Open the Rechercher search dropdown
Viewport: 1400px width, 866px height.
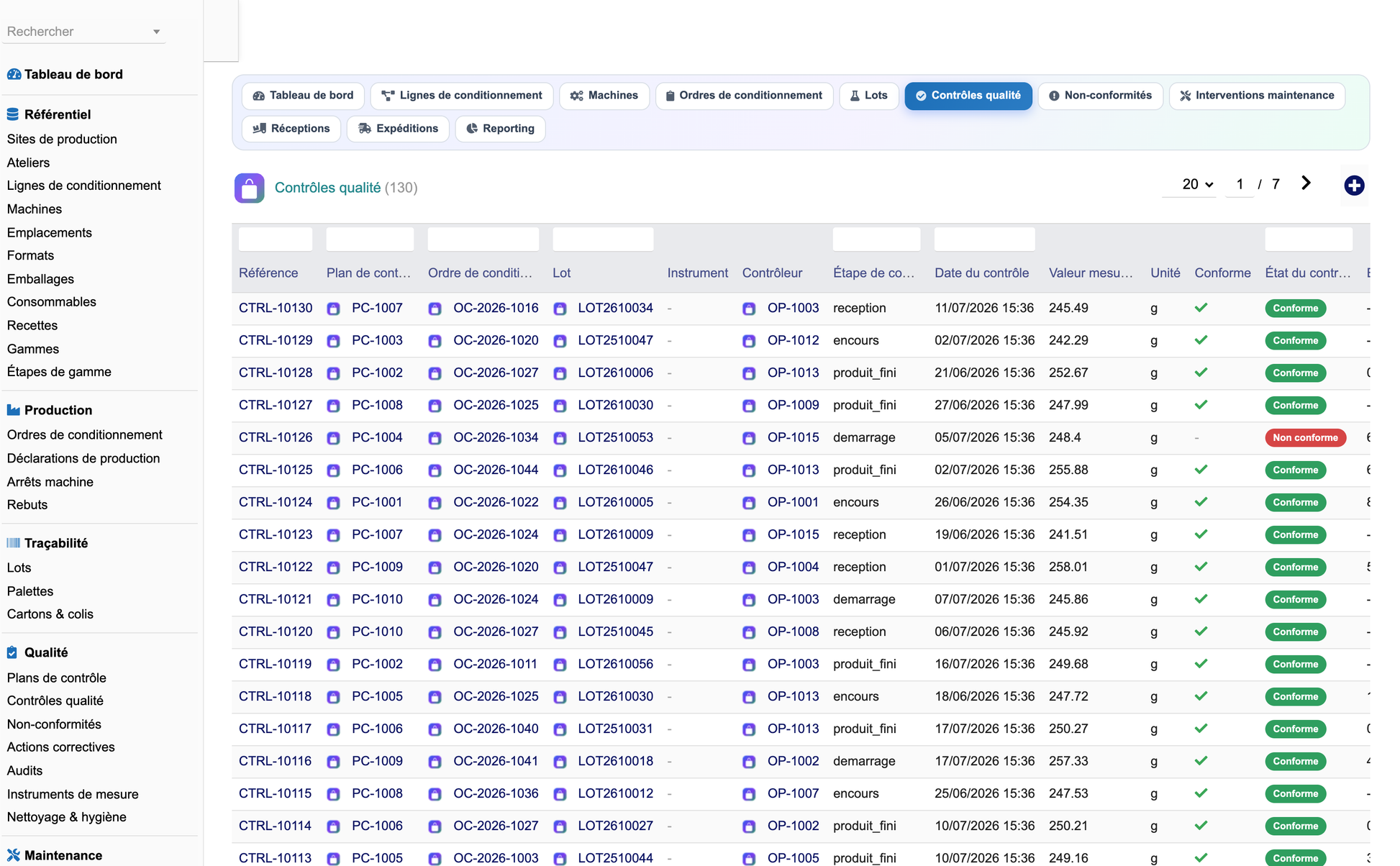[83, 32]
